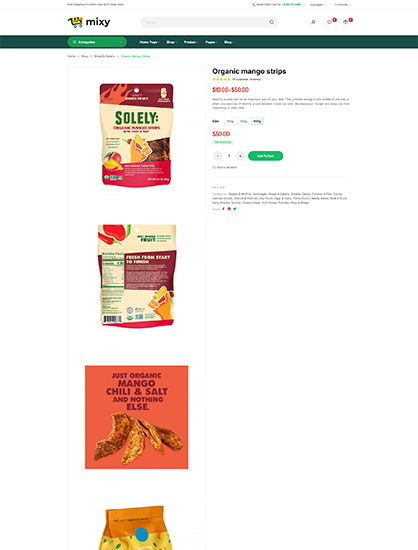Click the Add to wishlist link

coord(224,167)
